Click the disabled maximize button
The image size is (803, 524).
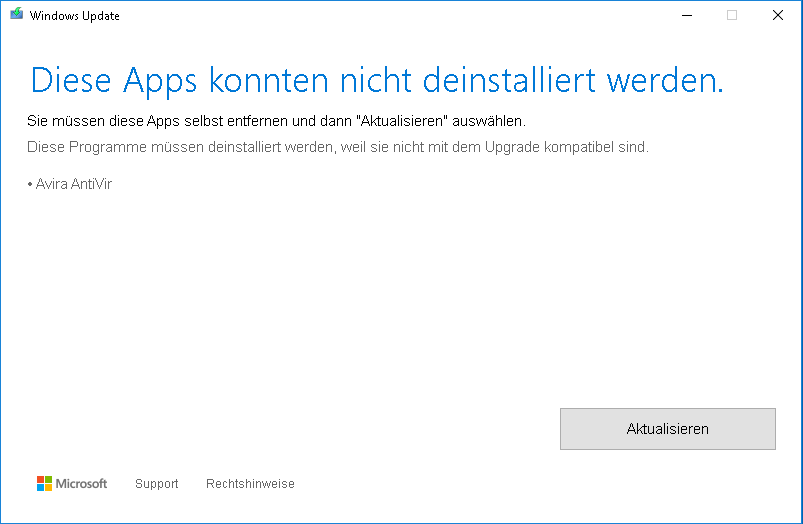click(732, 15)
